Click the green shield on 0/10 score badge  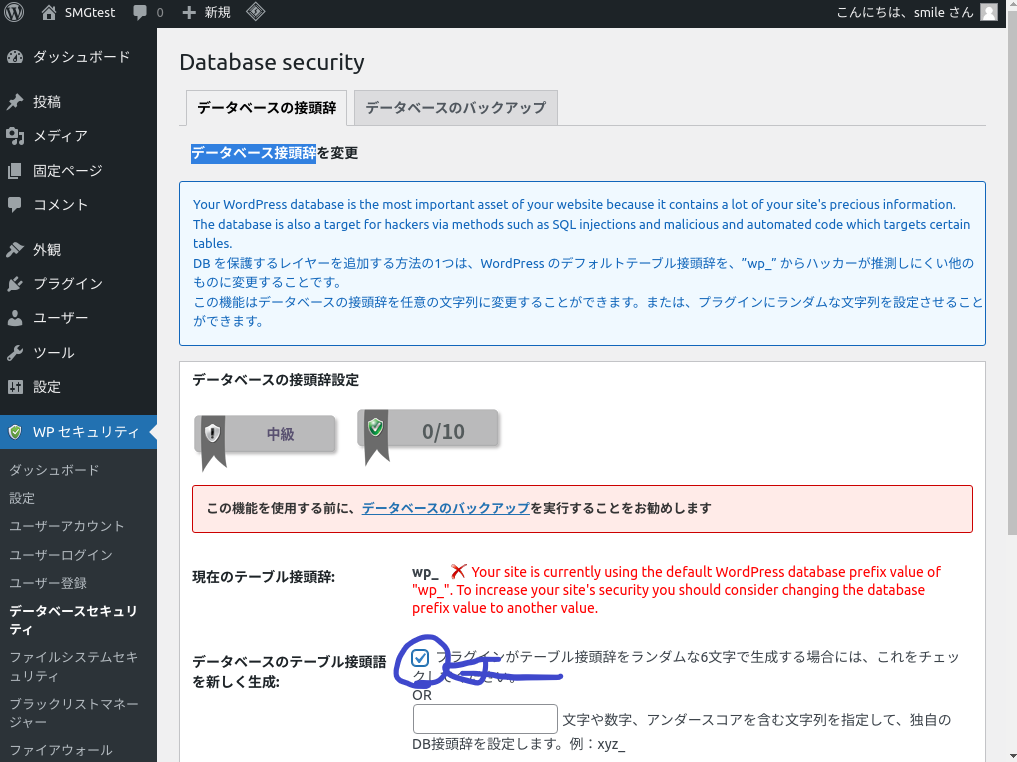tap(376, 427)
